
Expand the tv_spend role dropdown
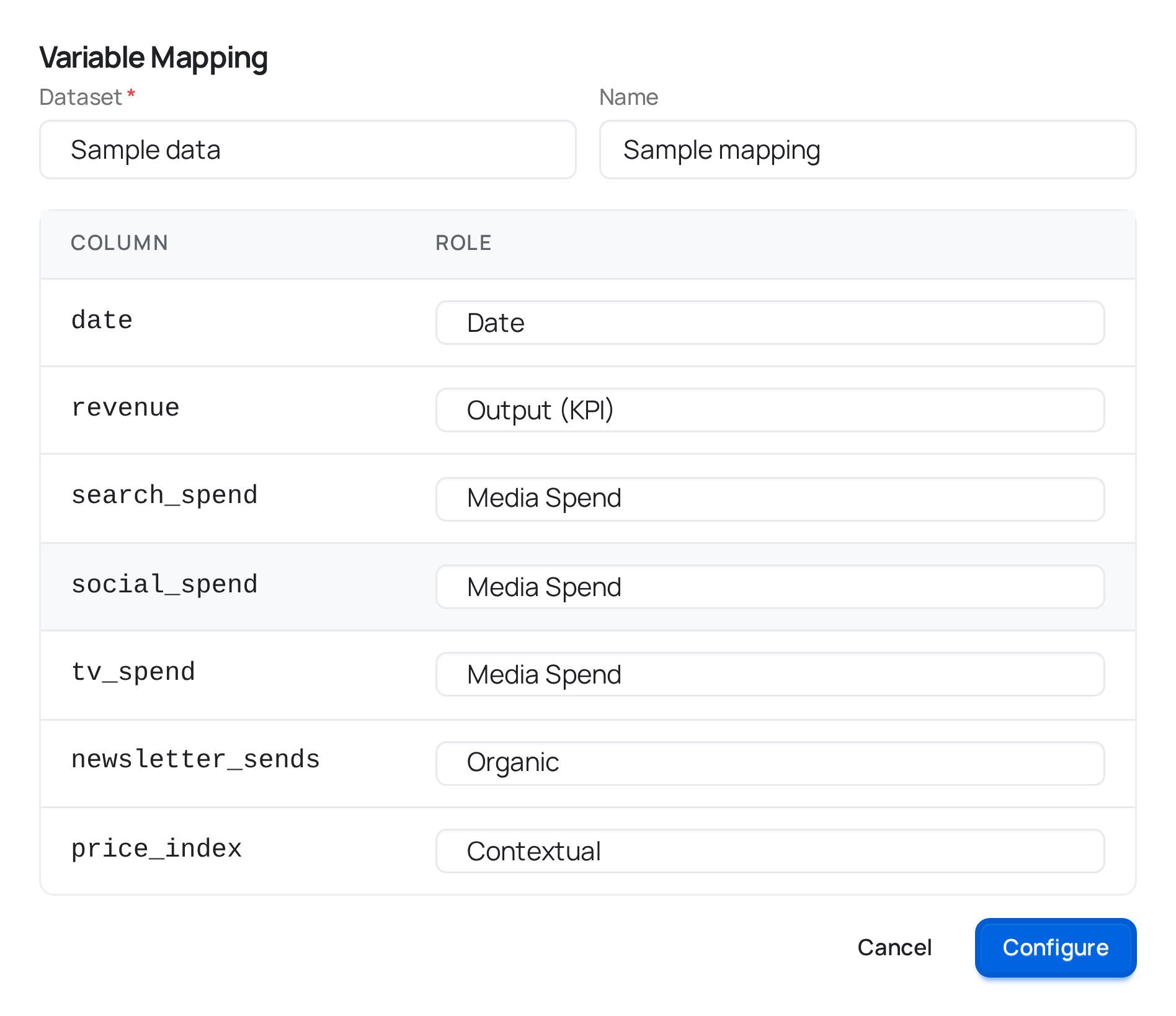click(770, 674)
